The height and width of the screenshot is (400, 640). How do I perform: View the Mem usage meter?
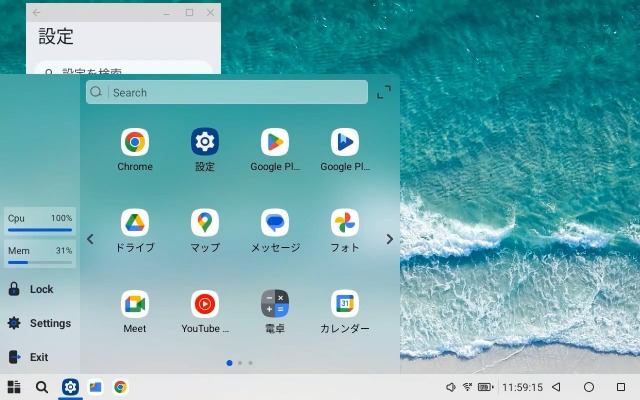pos(40,254)
